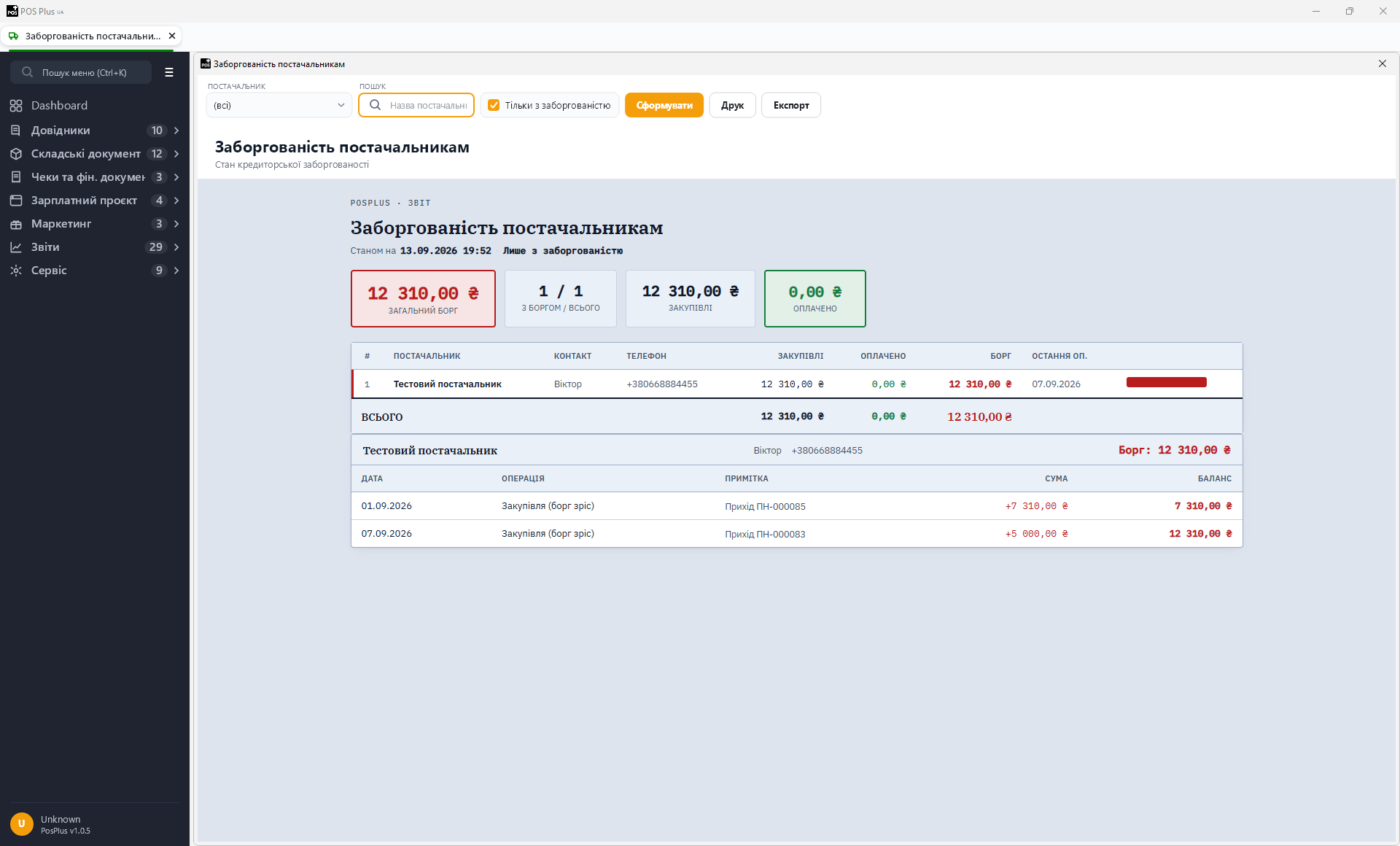Click the magnifier icon in the menu search
The image size is (1400, 846).
point(27,72)
